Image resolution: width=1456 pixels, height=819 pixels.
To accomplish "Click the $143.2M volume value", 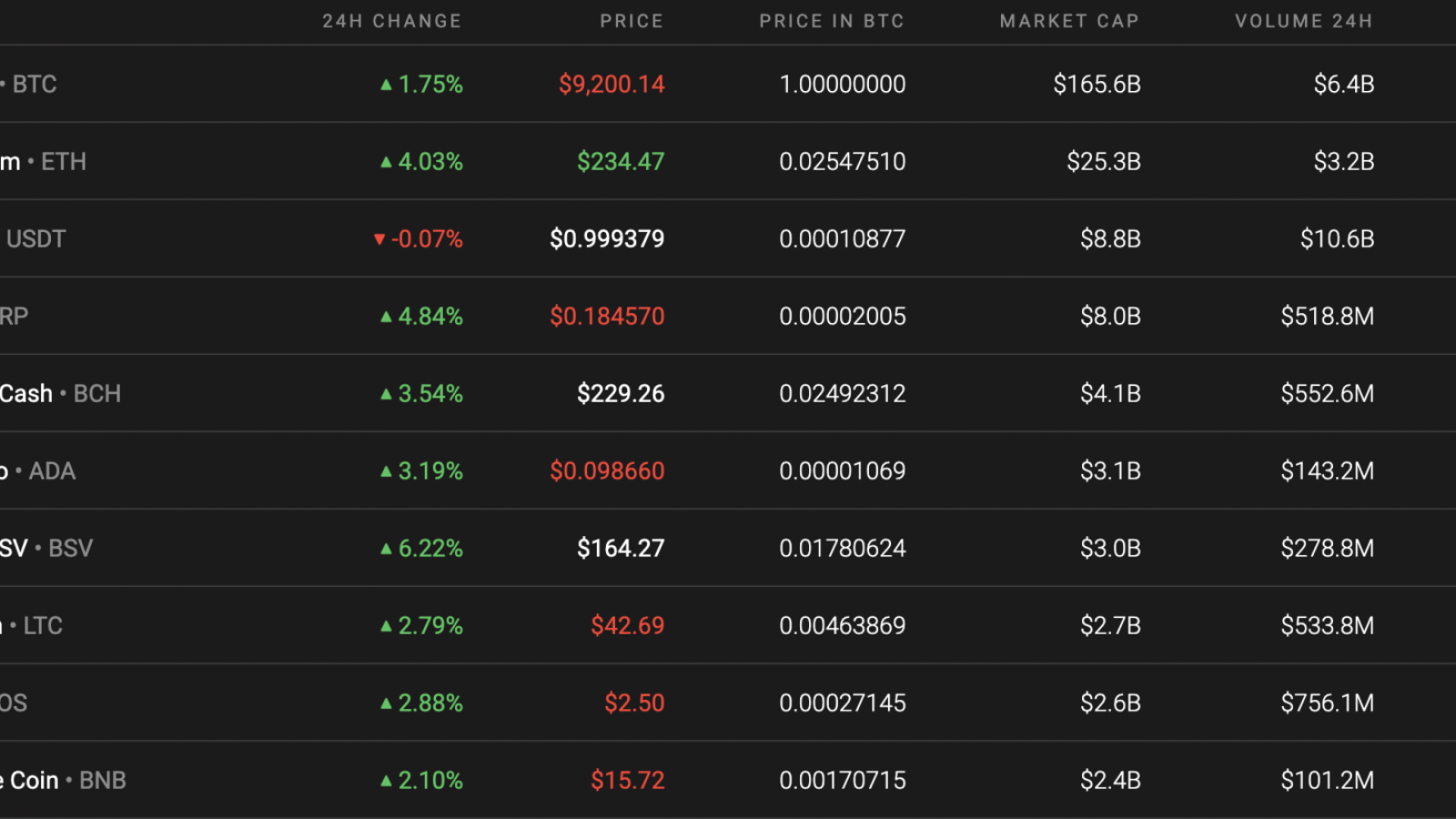I will point(1327,470).
